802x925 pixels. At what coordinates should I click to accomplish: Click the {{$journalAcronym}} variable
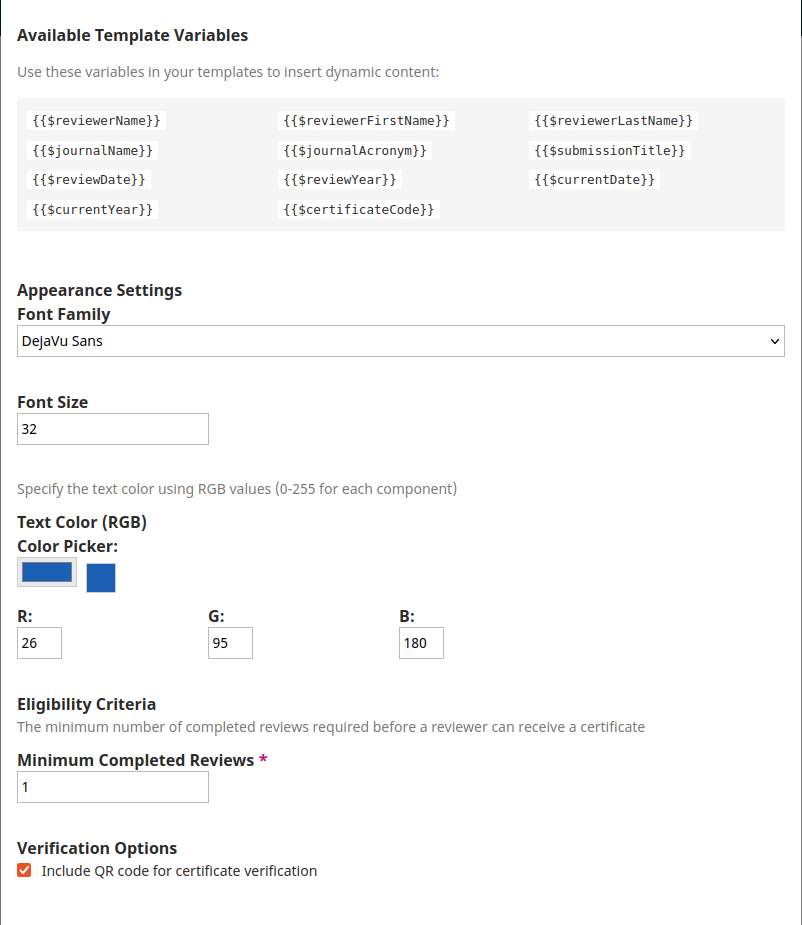(x=355, y=151)
